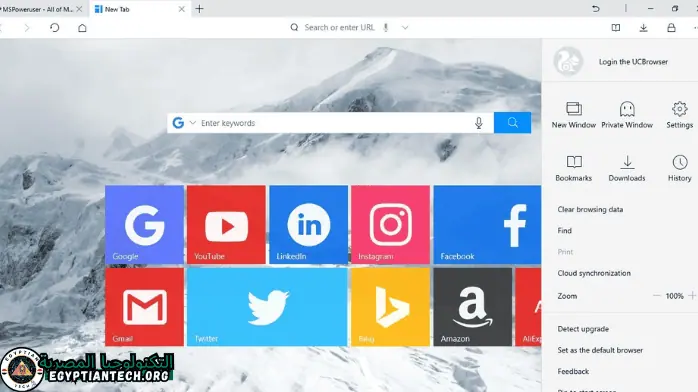
Task: Click the forward navigation arrow
Action: coord(27,28)
